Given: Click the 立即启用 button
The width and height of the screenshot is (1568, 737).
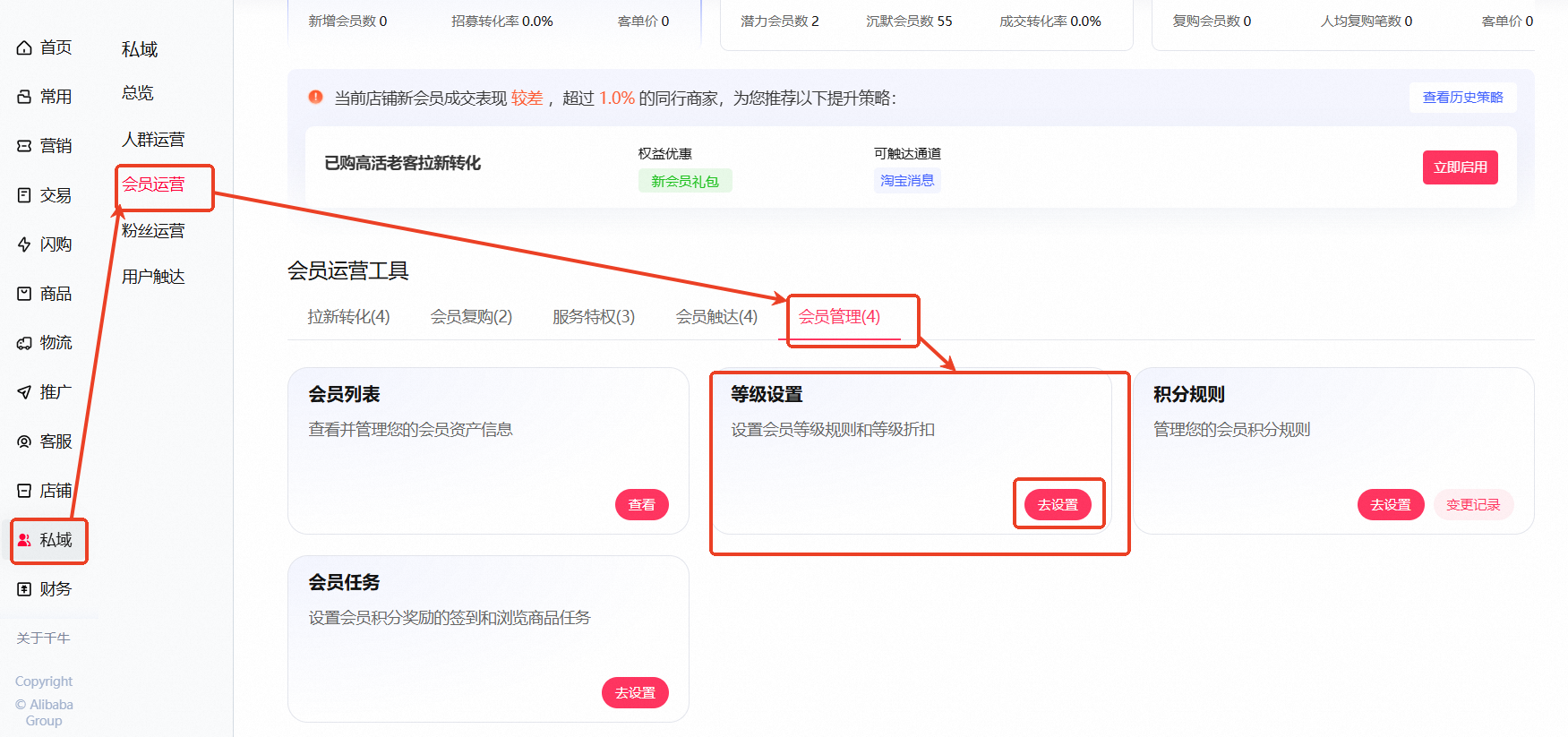Looking at the screenshot, I should tap(1461, 167).
